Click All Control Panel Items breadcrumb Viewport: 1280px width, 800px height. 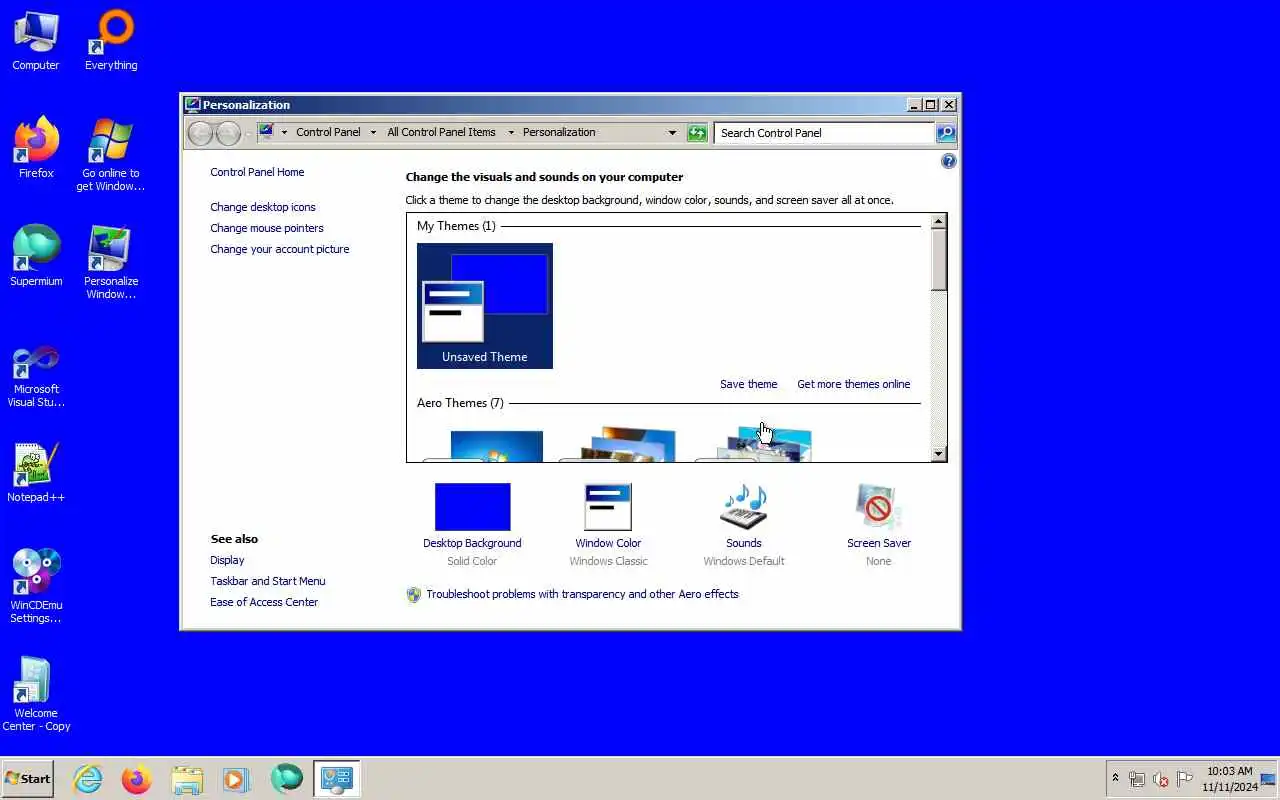441,132
